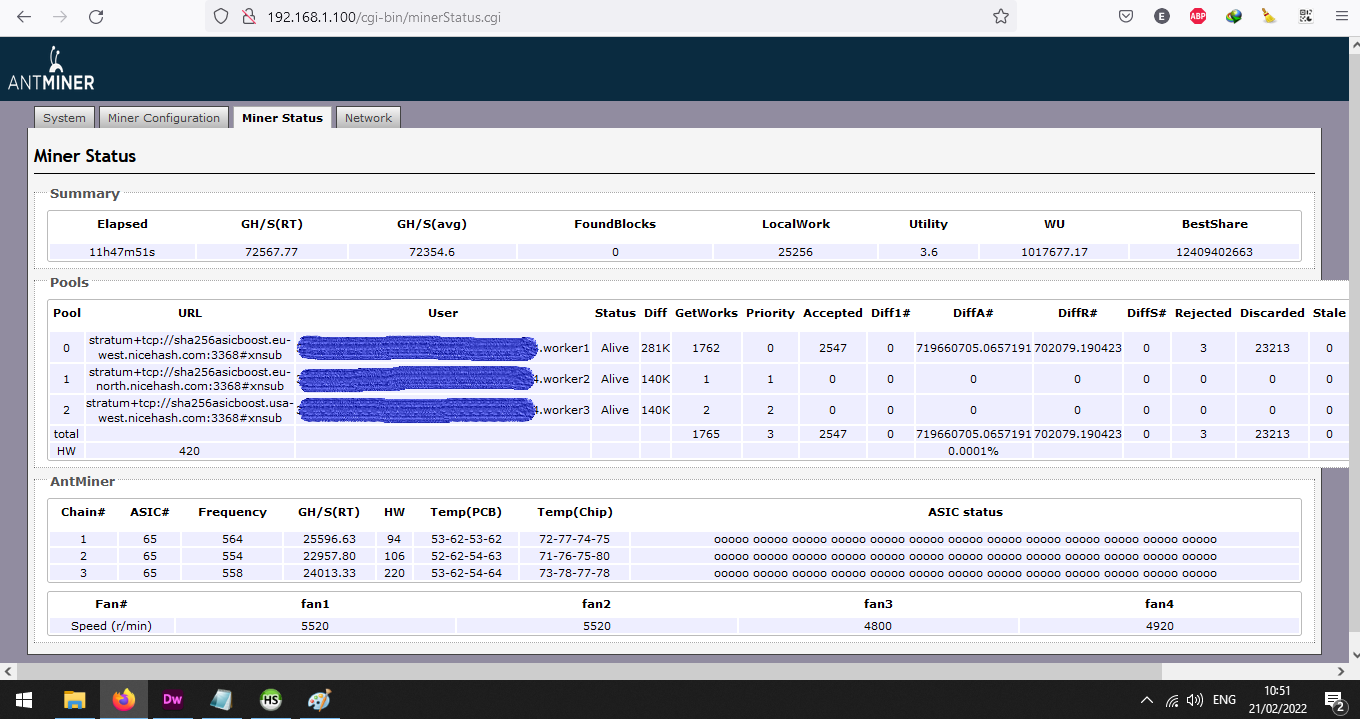Image resolution: width=1360 pixels, height=719 pixels.
Task: Click the HW count 420
Action: click(x=189, y=451)
